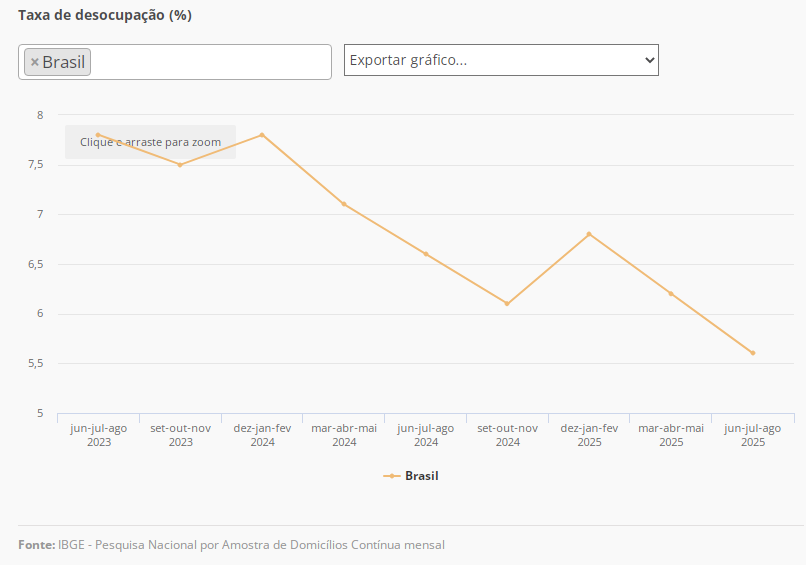Select the Brasil tag label in the field

point(64,62)
